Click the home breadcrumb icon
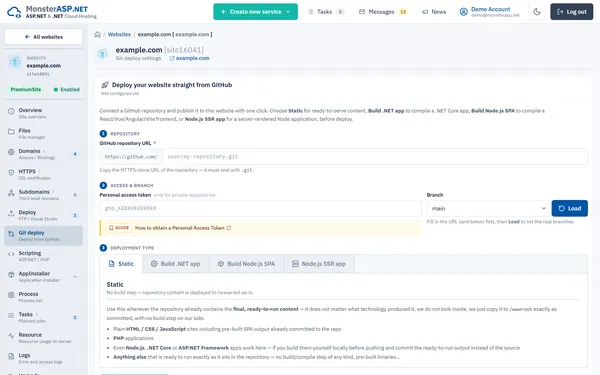This screenshot has height=375, width=600. point(98,34)
